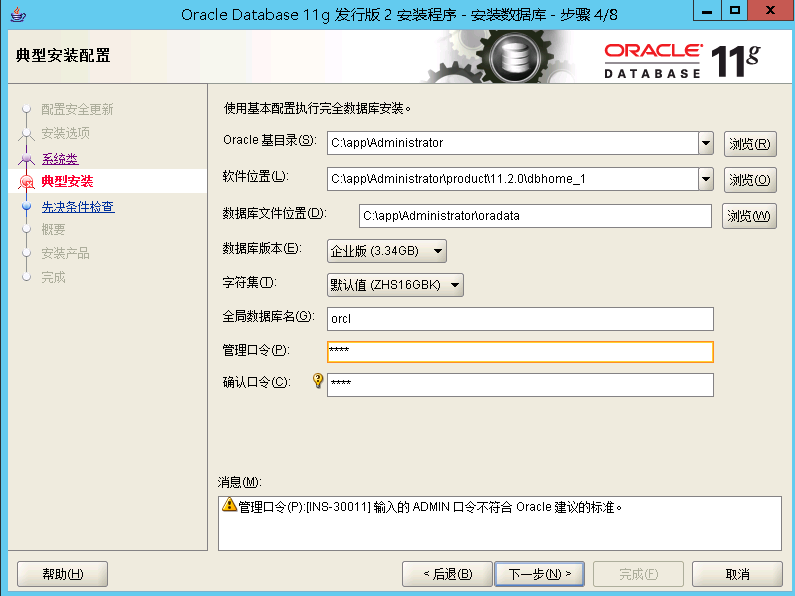Screen dimensions: 795x596
Task: Click the warning icon in message box
Action: pos(229,505)
